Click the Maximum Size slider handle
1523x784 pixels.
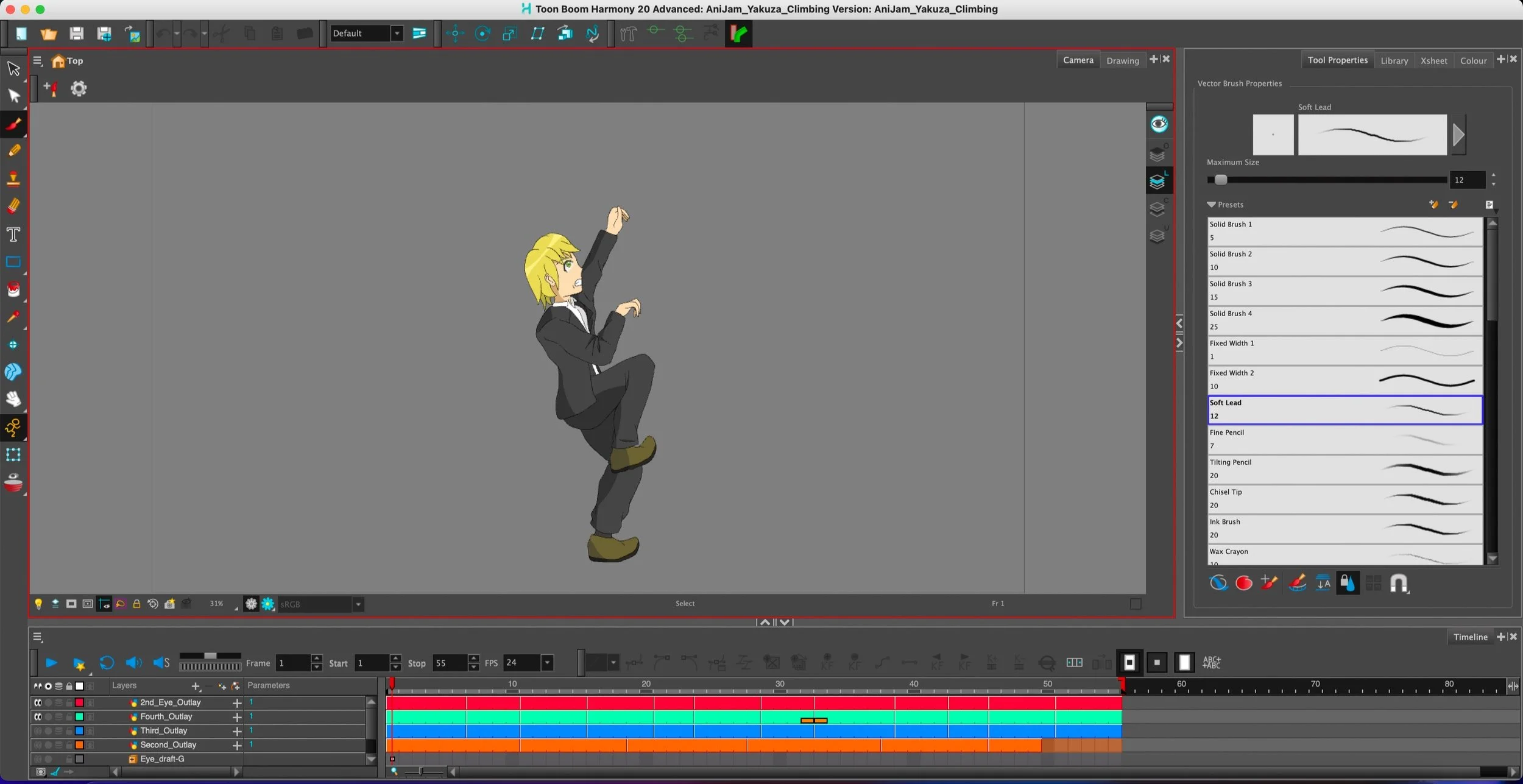click(x=1220, y=180)
